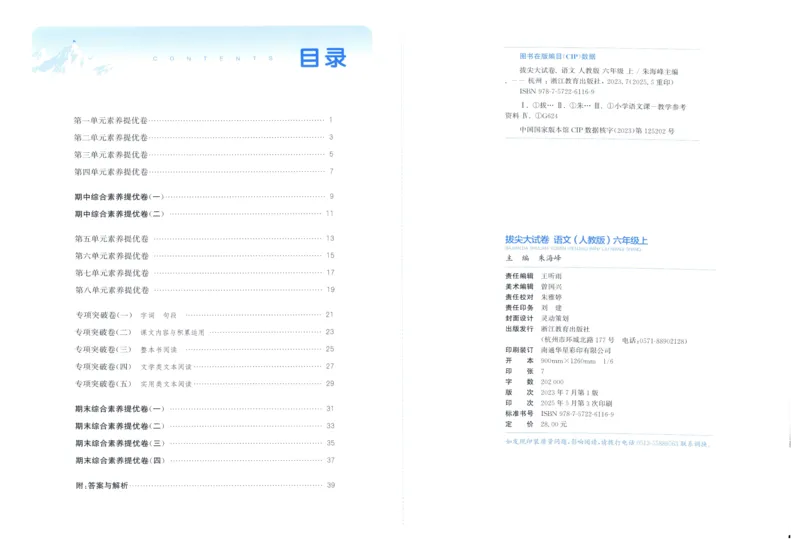Image resolution: width=800 pixels, height=550 pixels.
Task: Click 专项突破卷(四) 文学类文本阅读 entry
Action: (205, 366)
